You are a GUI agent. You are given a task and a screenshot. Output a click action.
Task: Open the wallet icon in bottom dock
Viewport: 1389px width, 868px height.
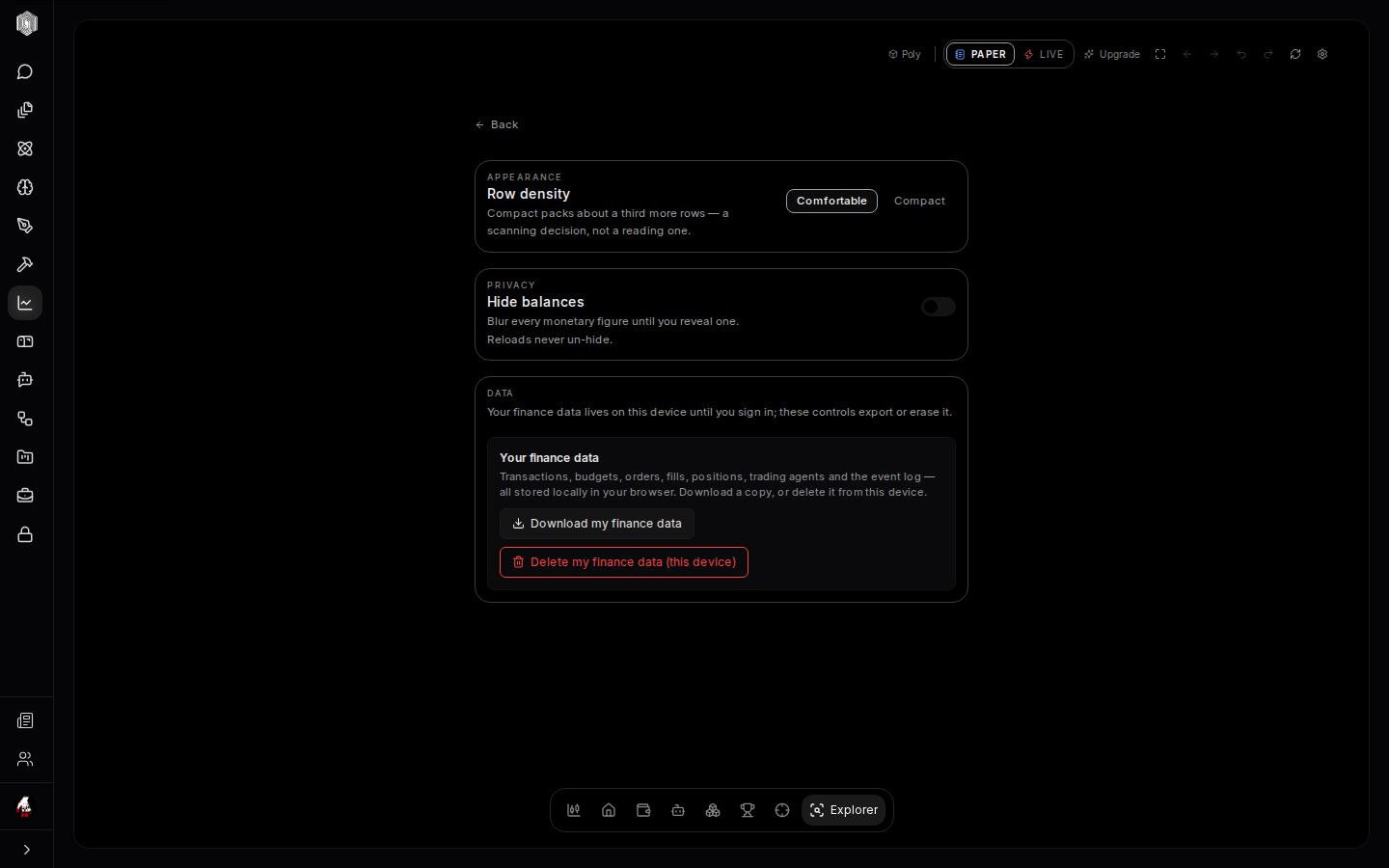643,810
